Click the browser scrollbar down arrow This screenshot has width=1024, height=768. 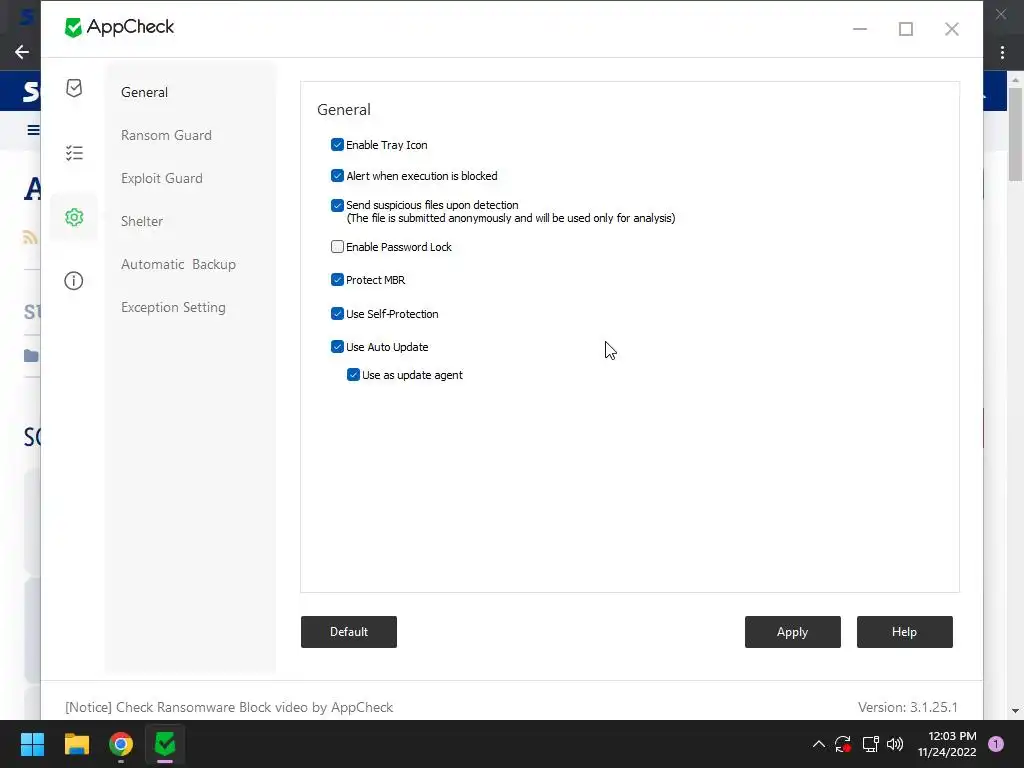pyautogui.click(x=1015, y=711)
